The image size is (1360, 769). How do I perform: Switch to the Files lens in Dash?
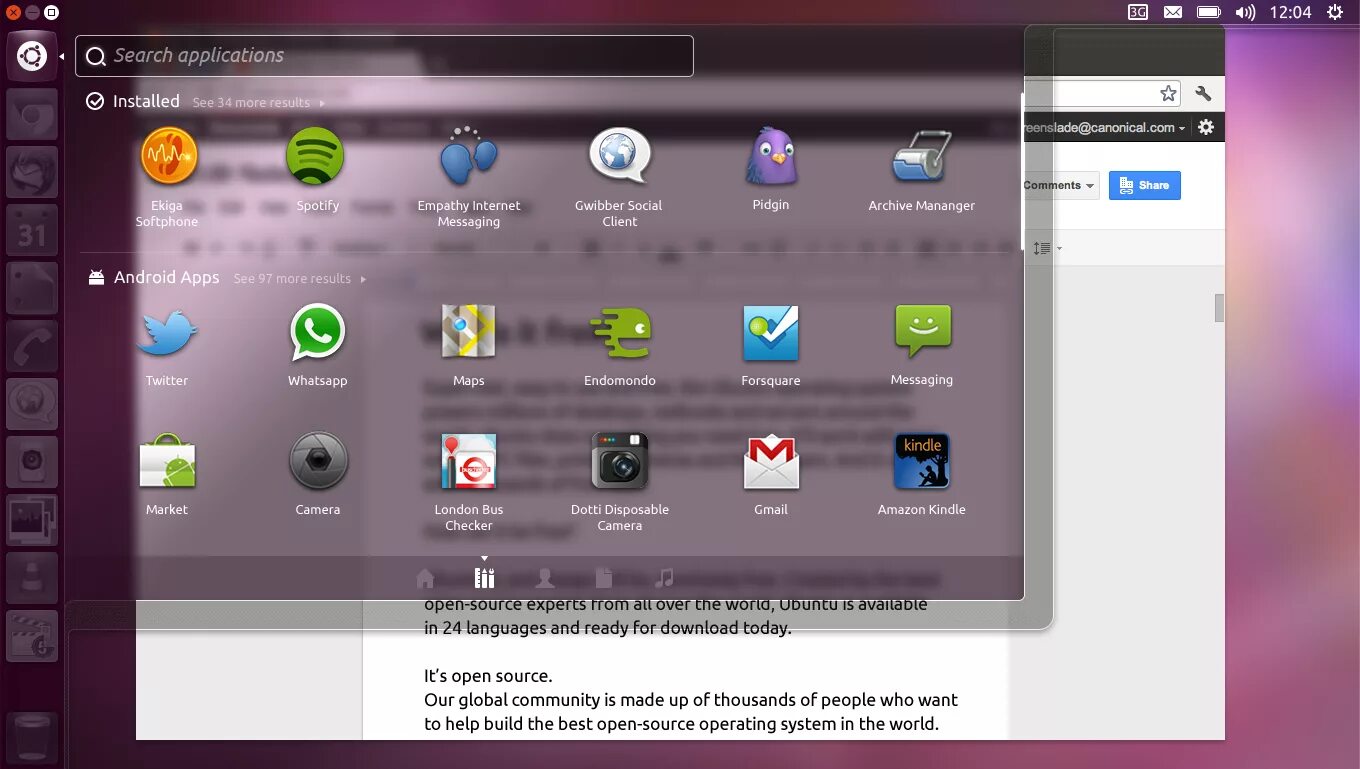(x=604, y=578)
